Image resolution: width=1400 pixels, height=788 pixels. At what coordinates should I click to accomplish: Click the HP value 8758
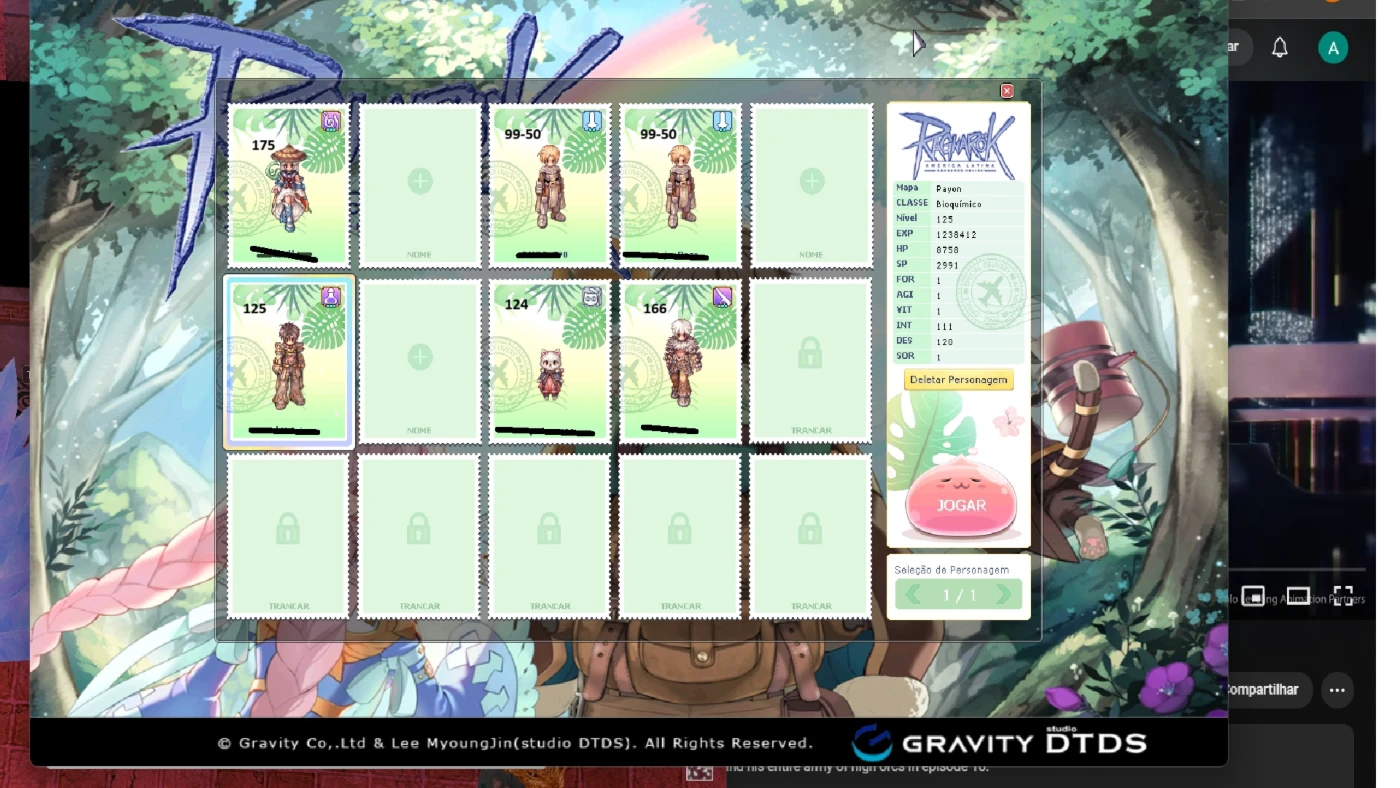(947, 250)
